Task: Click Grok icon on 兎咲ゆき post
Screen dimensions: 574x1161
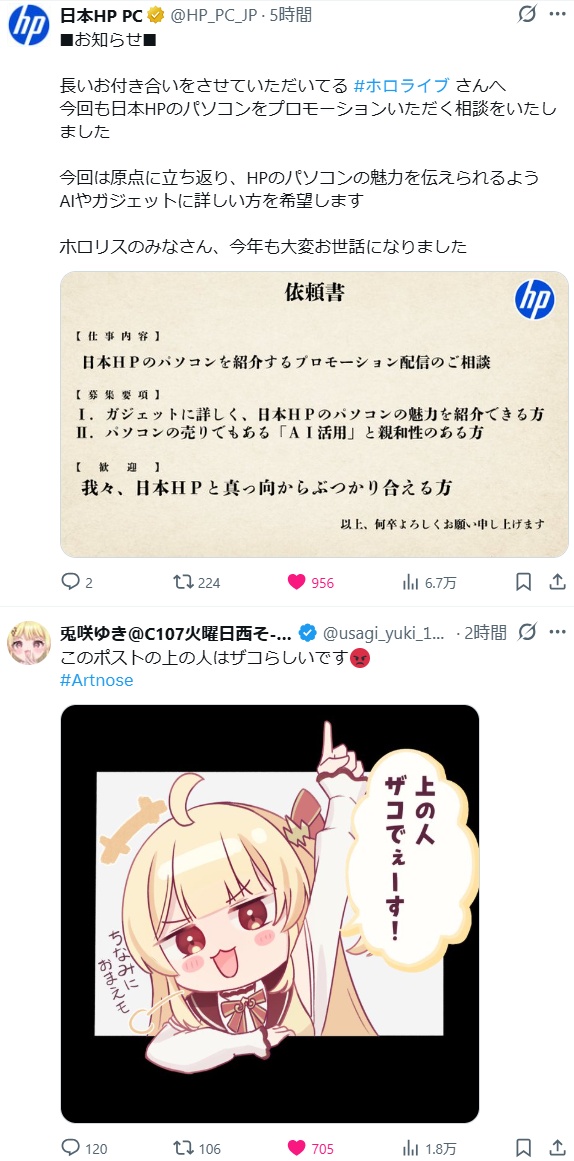Action: [527, 632]
